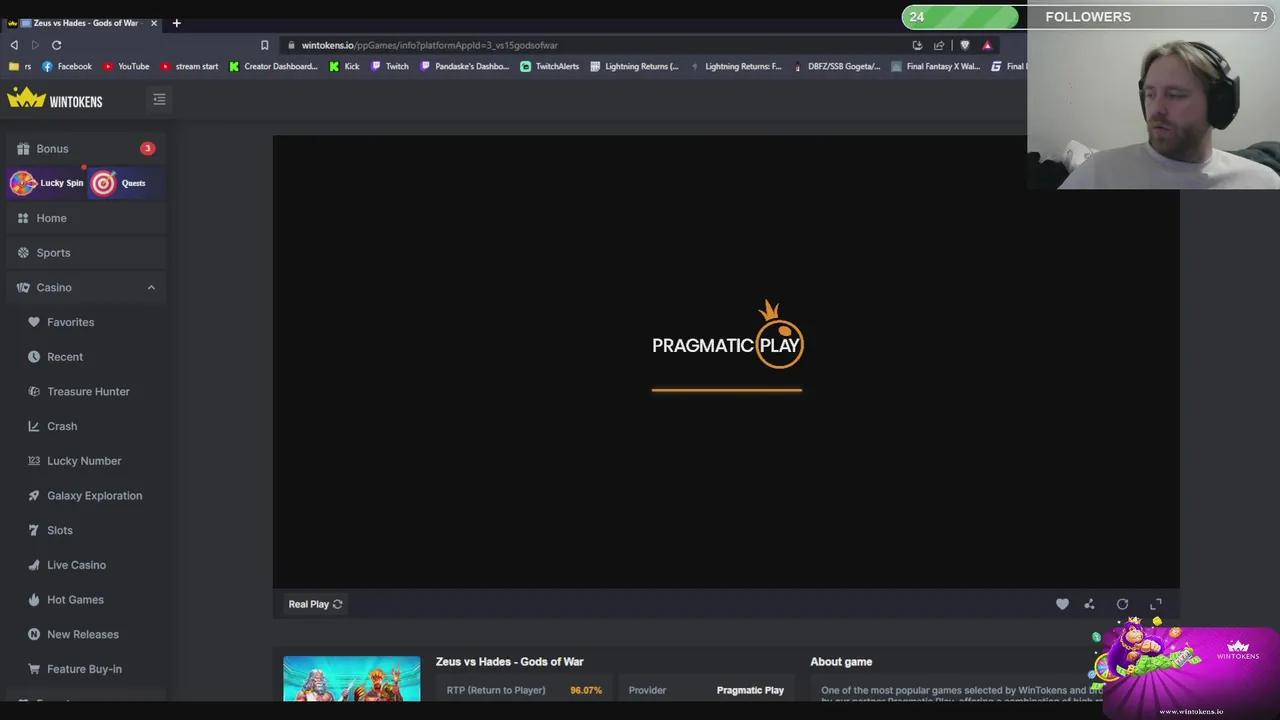The height and width of the screenshot is (720, 1280).
Task: Click the Pragmatic Play provider link
Action: coord(750,690)
